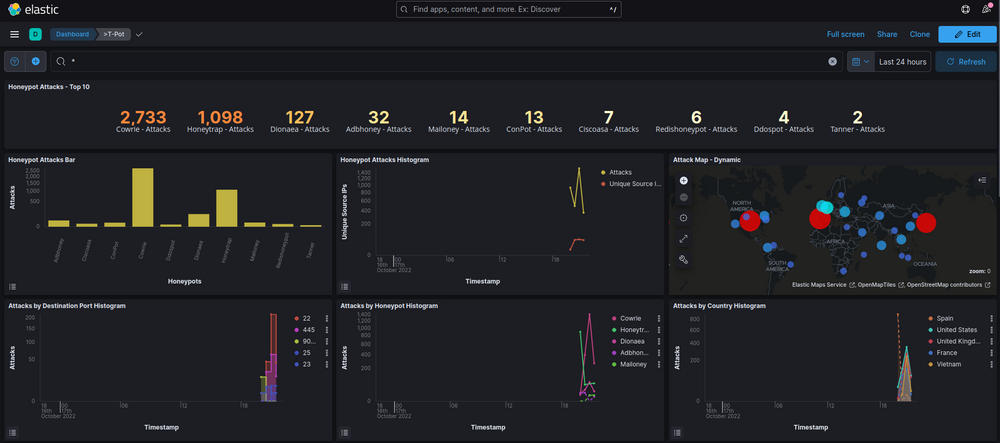The width and height of the screenshot is (1000, 443).
Task: Click the Attacks legend color dot
Action: pyautogui.click(x=603, y=173)
